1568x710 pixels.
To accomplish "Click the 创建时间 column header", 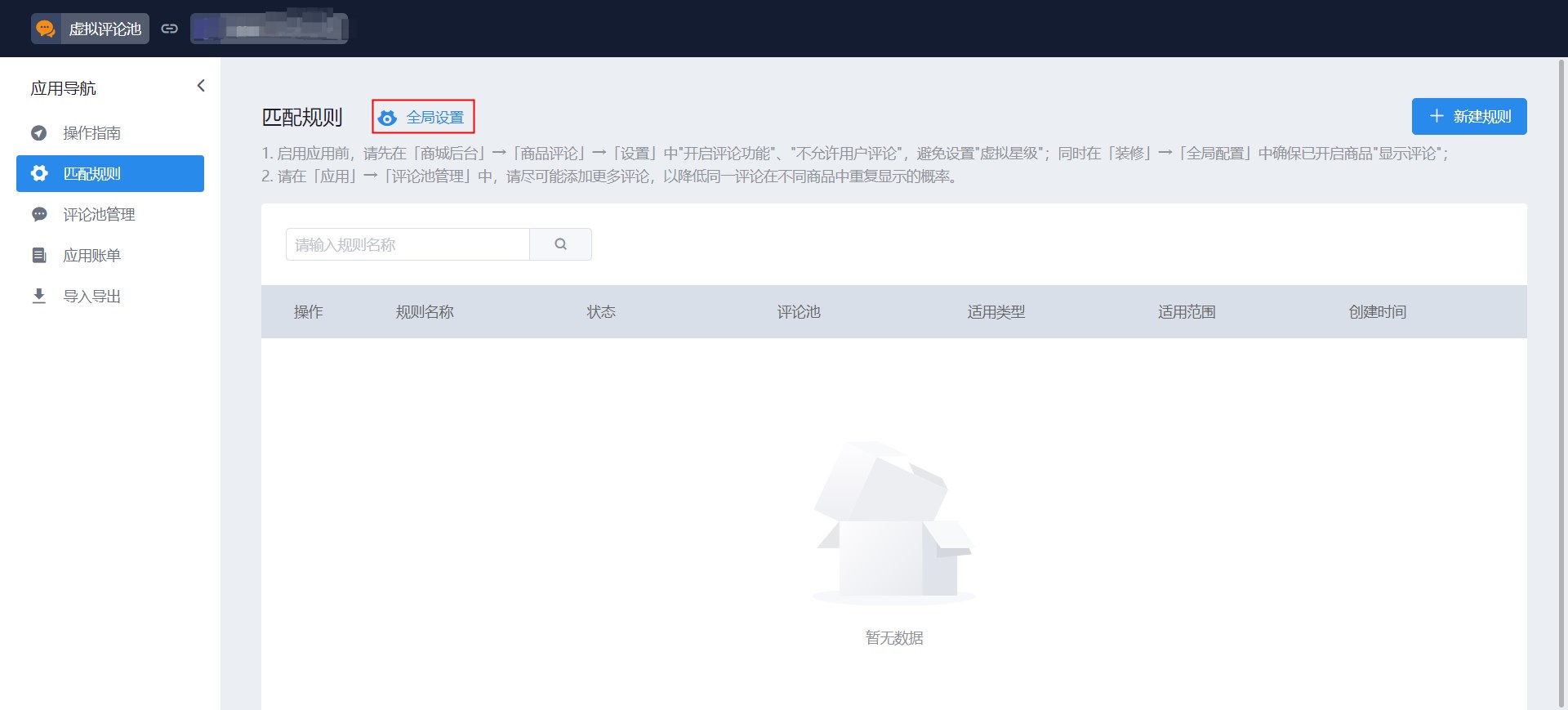I will pos(1378,312).
